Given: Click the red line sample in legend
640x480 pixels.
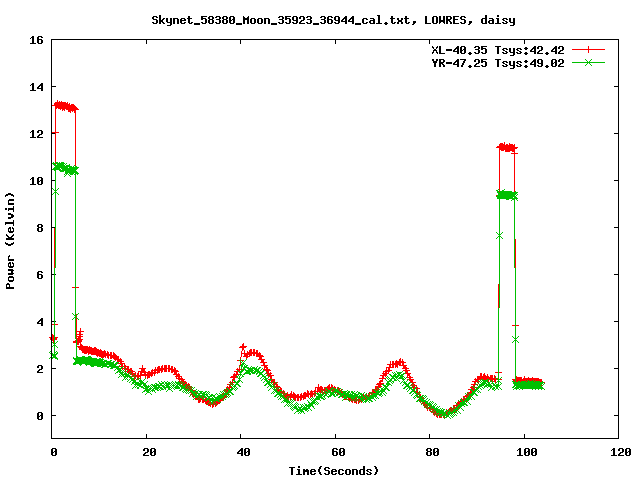Looking at the screenshot, I should pyautogui.click(x=589, y=49).
